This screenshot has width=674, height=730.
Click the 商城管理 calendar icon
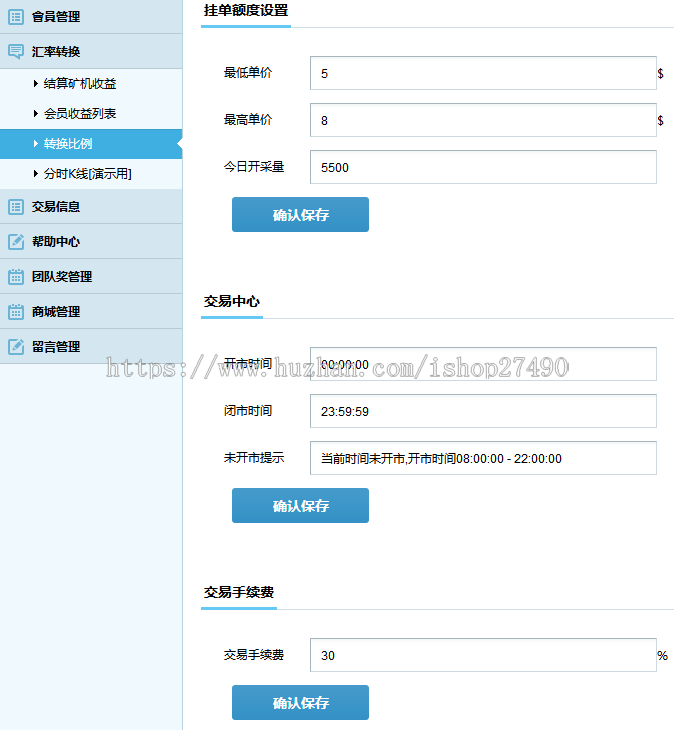(16, 311)
